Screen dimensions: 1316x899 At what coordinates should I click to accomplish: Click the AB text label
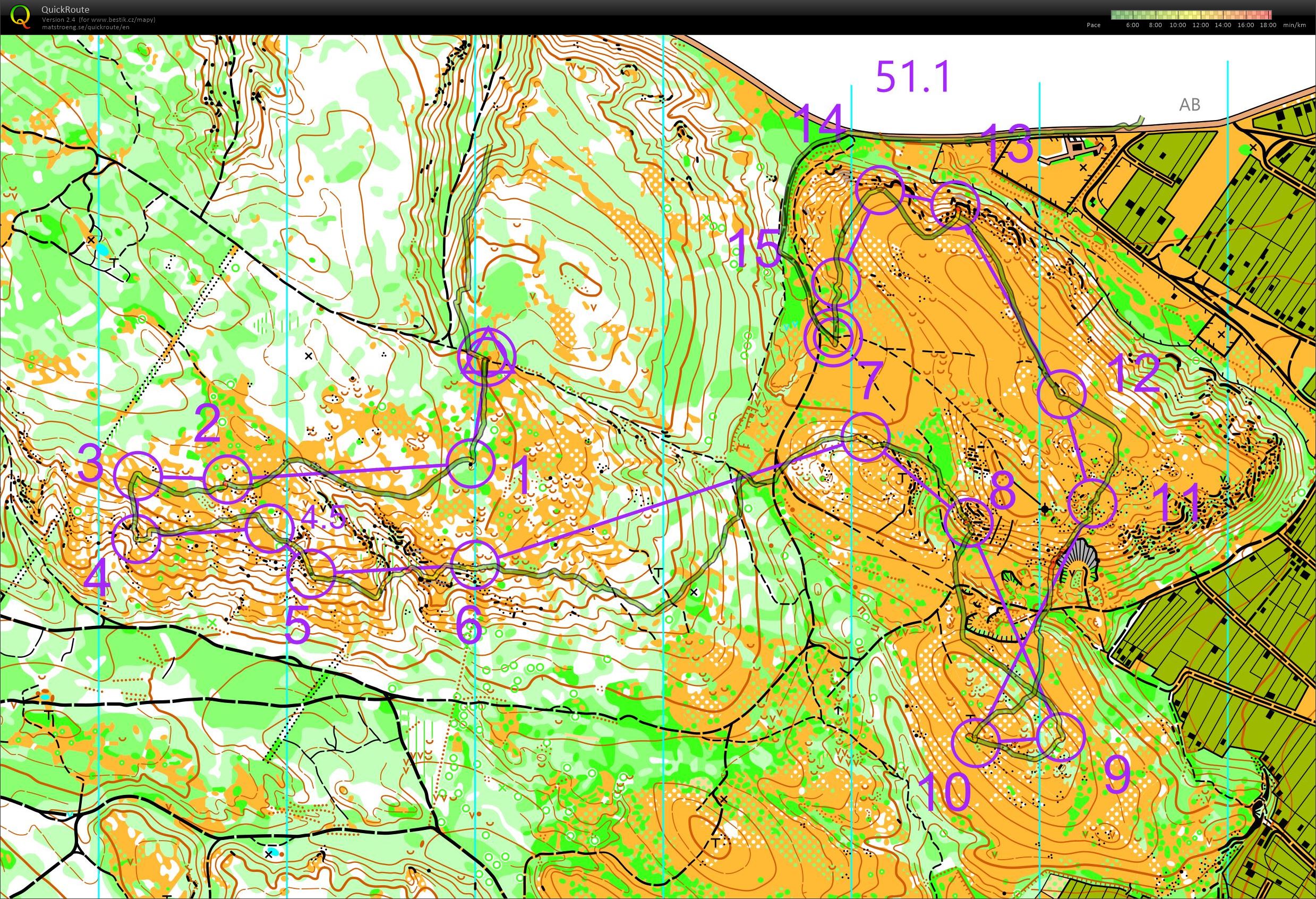pyautogui.click(x=1189, y=104)
